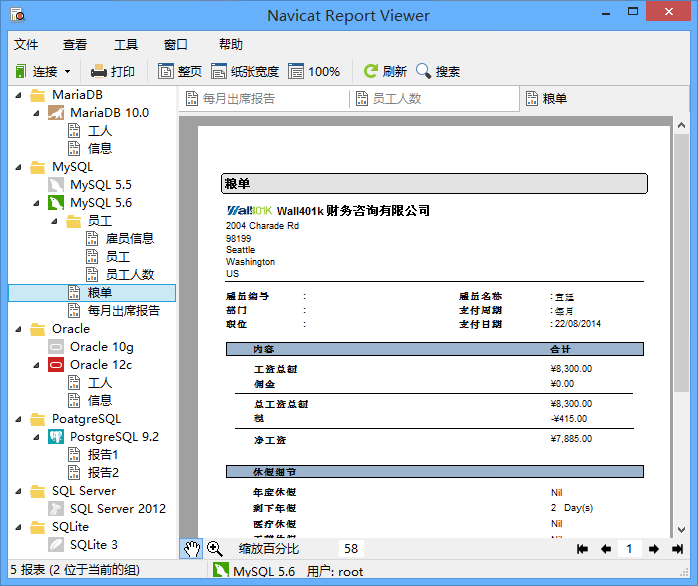Click the 刷新 refresh icon
This screenshot has width=698, height=586.
pyautogui.click(x=370, y=71)
